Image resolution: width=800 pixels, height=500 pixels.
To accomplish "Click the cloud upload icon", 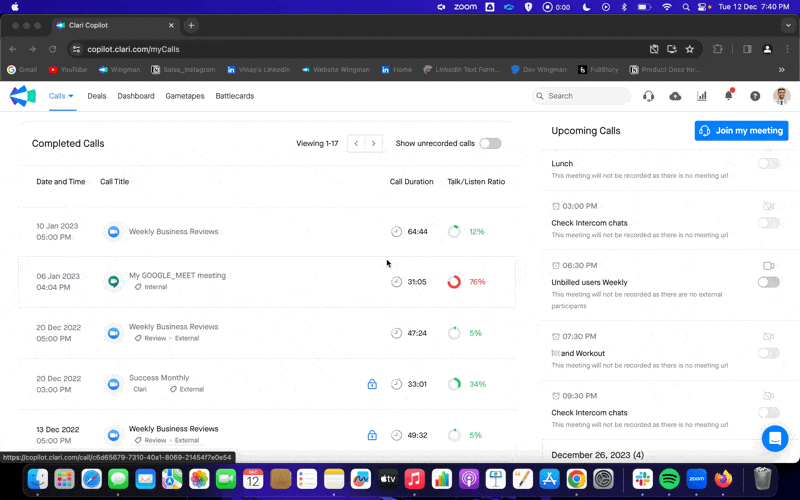I will (675, 96).
